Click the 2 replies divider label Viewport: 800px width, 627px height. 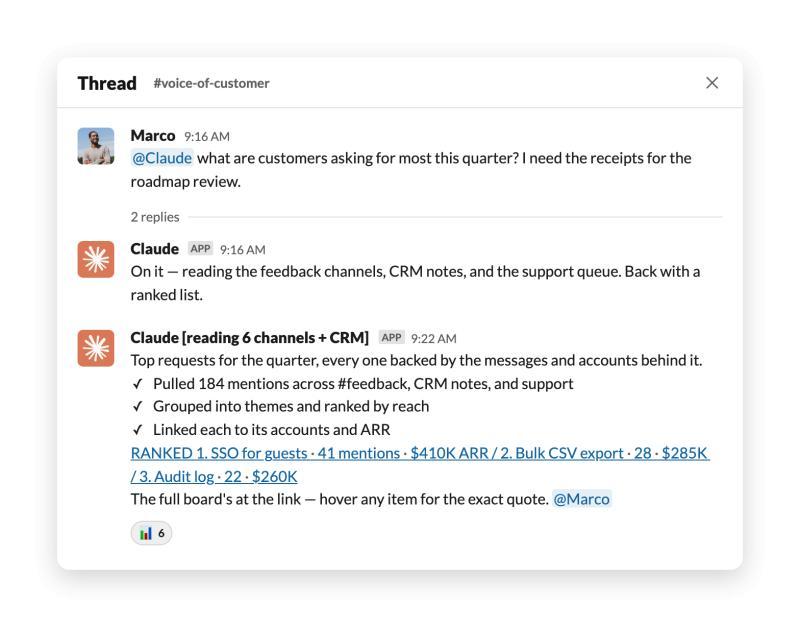click(x=155, y=217)
